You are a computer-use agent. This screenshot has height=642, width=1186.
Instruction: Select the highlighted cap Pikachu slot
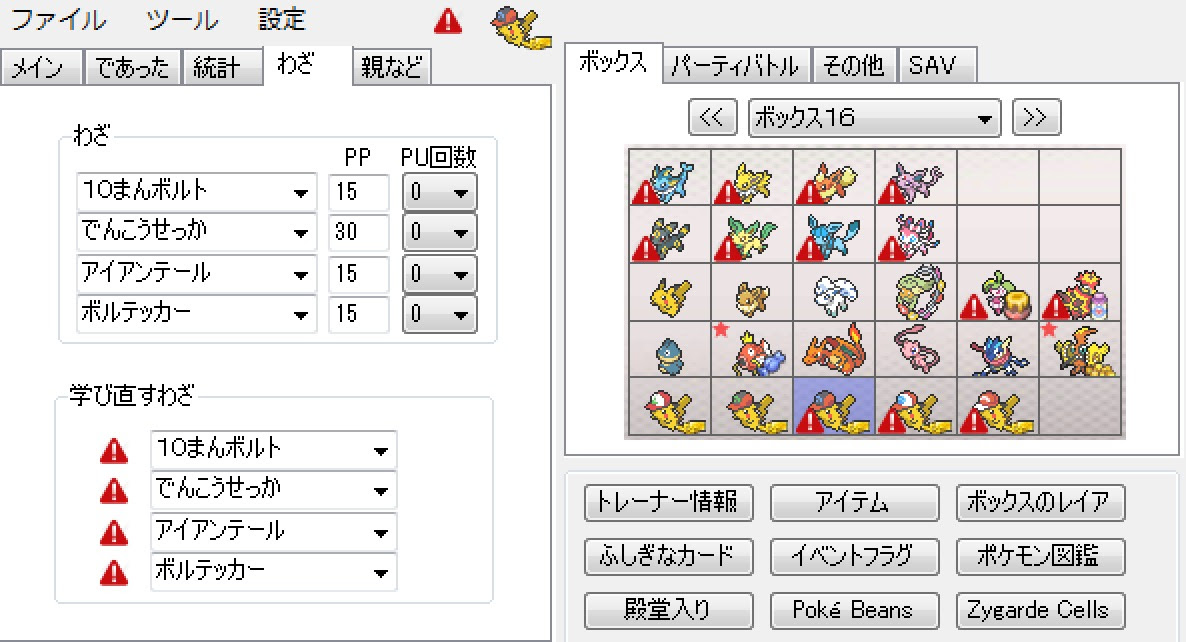[x=834, y=407]
